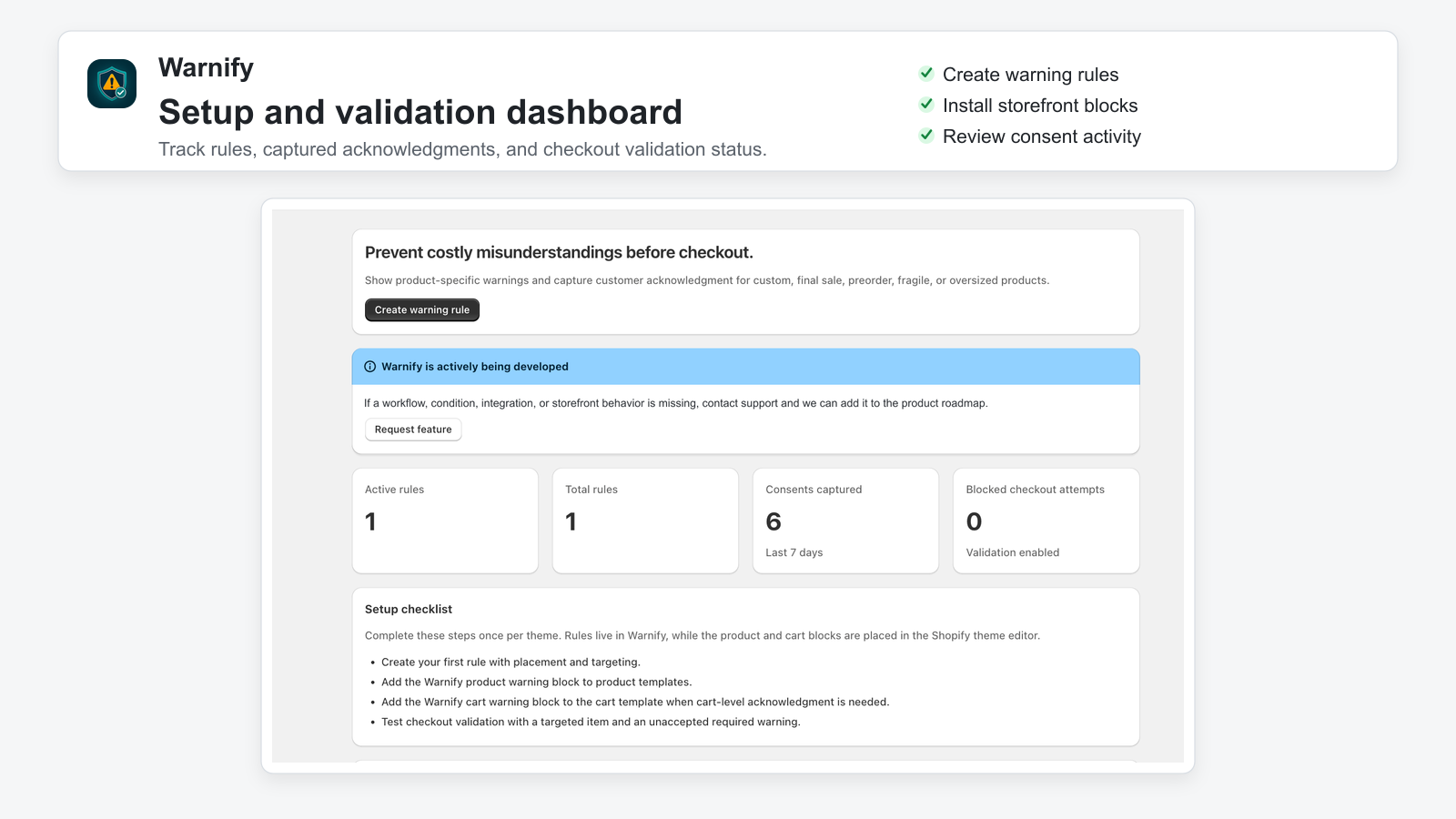Click 'Add the Warnify cart warning block' item

click(635, 703)
